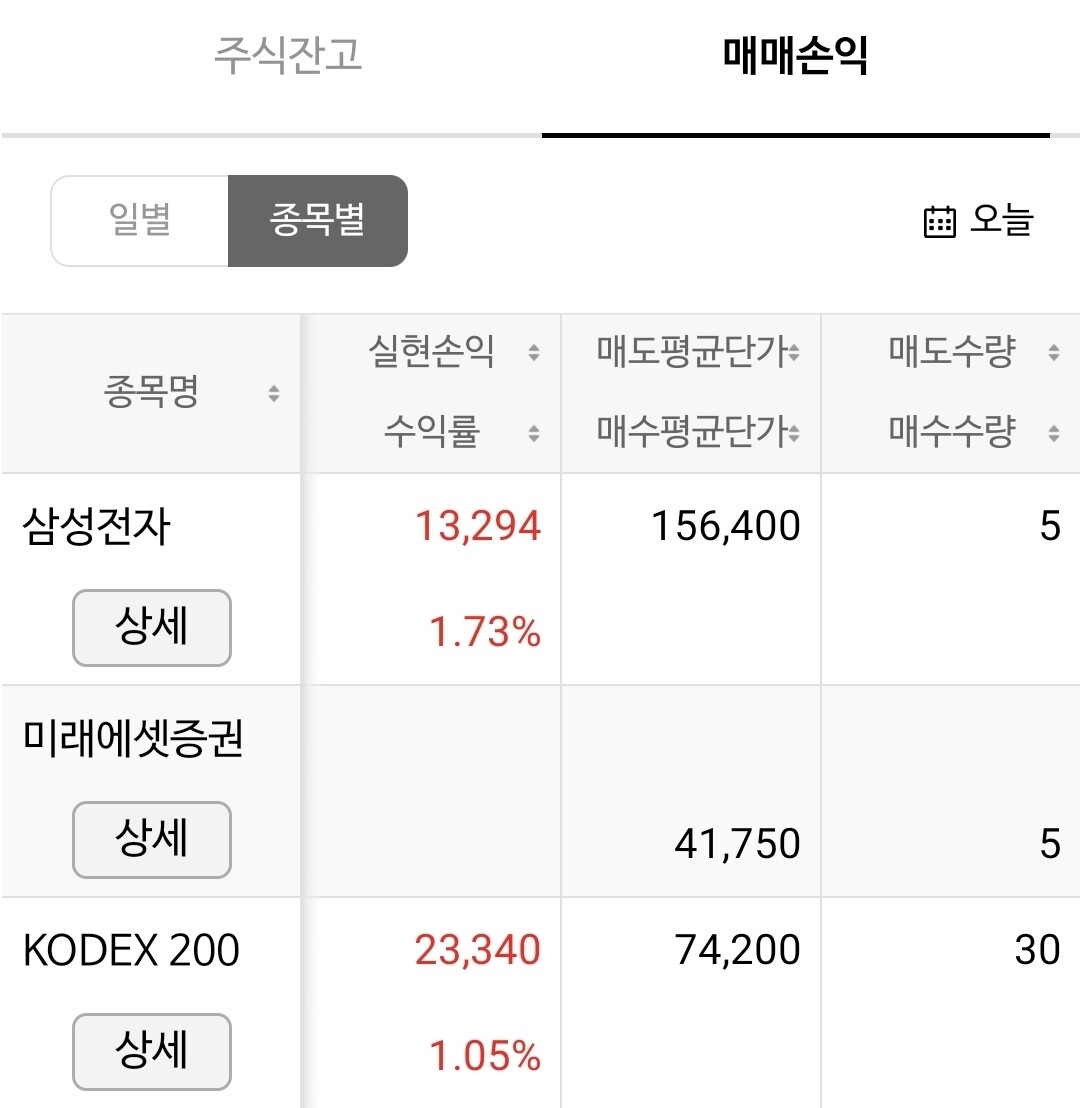Sort by 매수수량 arrows
Viewport: 1080px width, 1108px height.
coord(1053,434)
